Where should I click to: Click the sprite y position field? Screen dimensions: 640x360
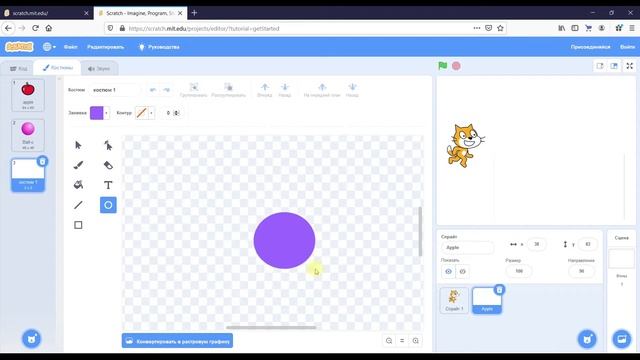tap(588, 244)
